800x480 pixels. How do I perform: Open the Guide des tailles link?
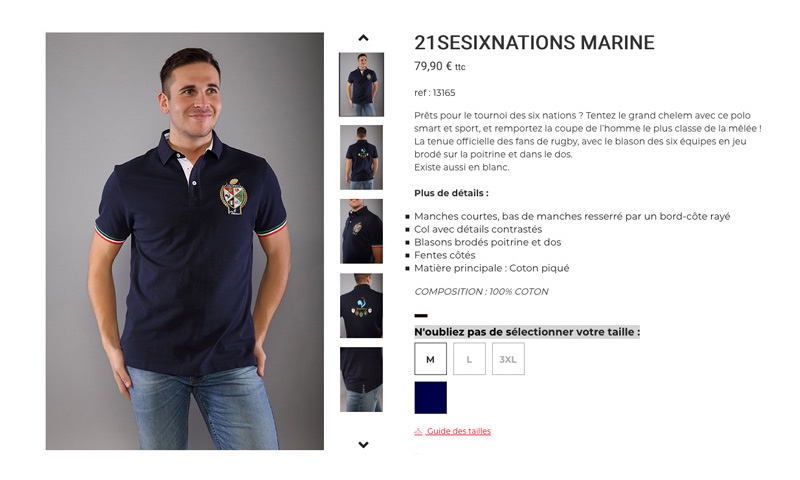click(459, 431)
